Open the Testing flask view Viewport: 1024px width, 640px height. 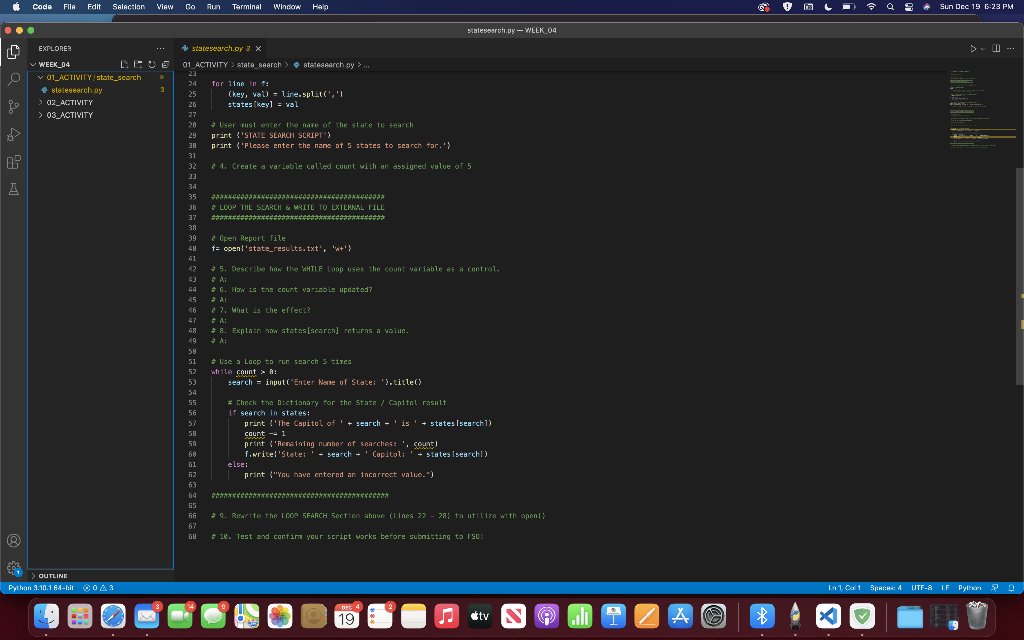click(15, 190)
